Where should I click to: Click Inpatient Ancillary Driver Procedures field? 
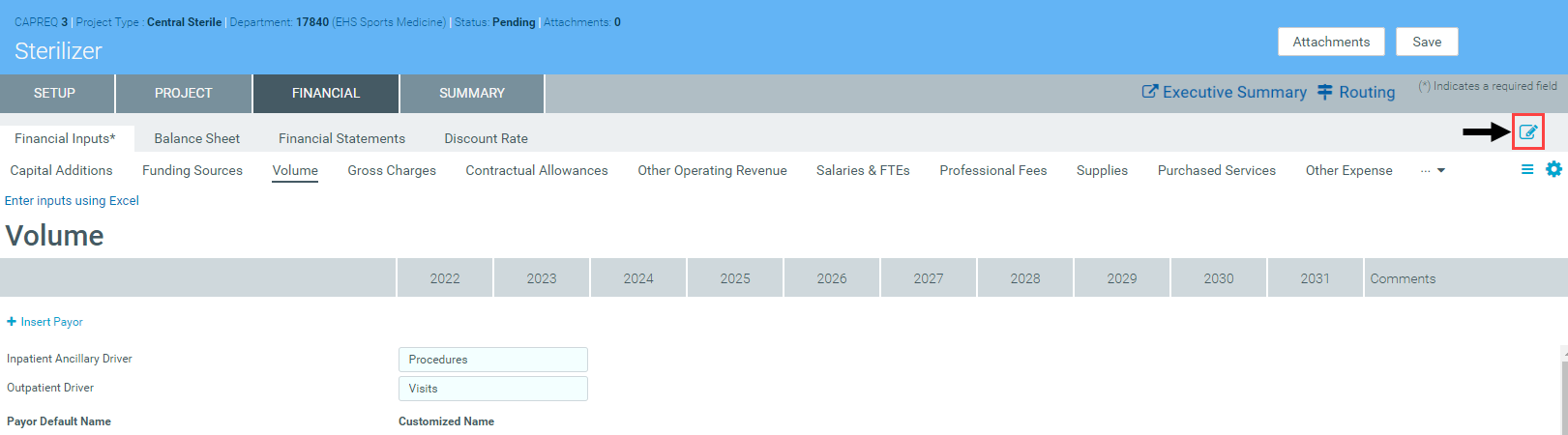click(492, 360)
